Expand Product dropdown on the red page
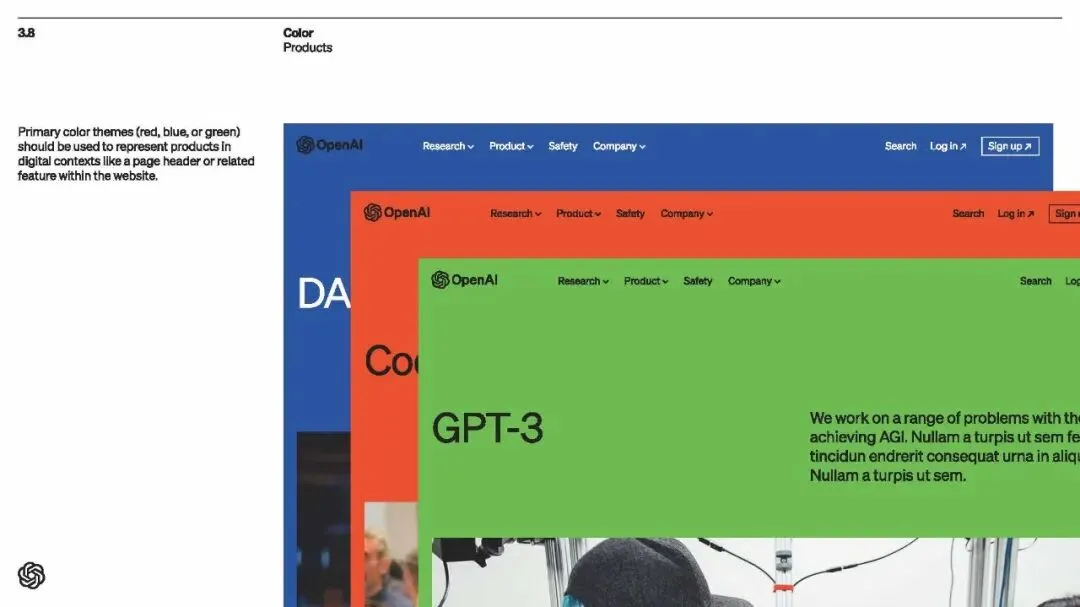Image resolution: width=1080 pixels, height=607 pixels. coord(579,214)
